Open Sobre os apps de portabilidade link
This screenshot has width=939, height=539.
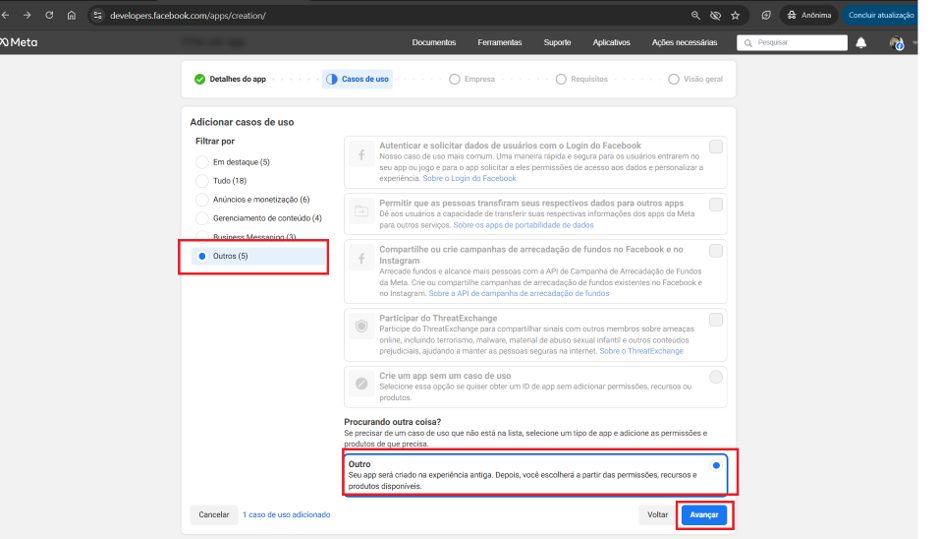click(x=523, y=225)
